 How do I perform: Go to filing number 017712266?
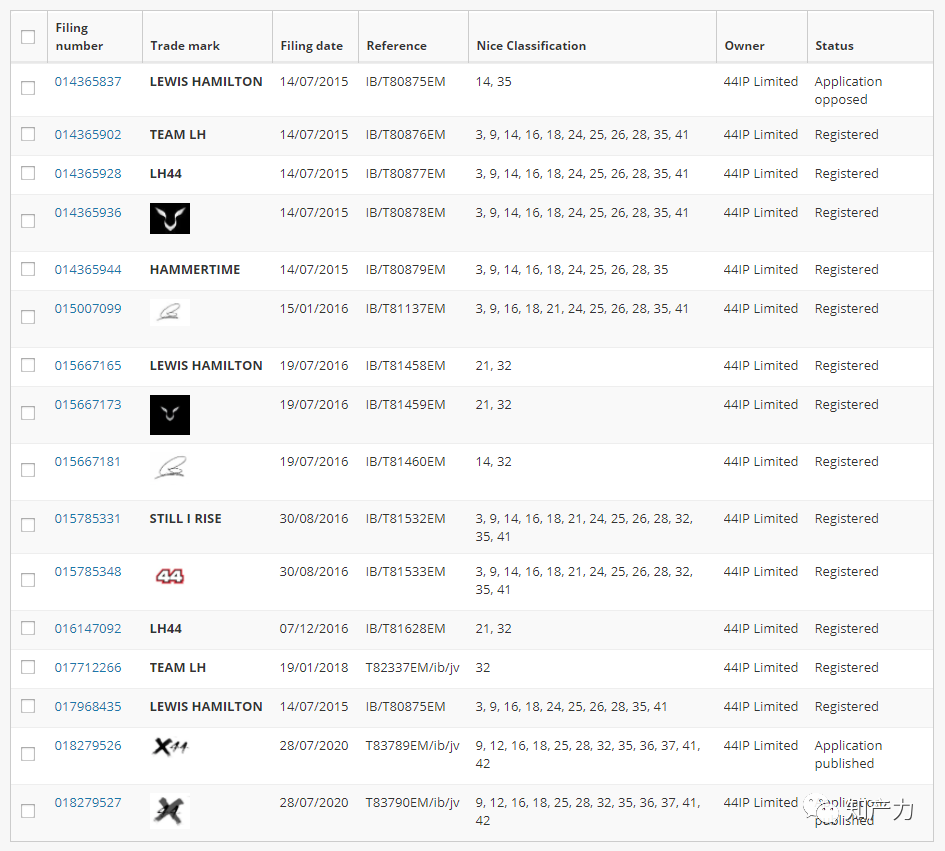coord(88,668)
